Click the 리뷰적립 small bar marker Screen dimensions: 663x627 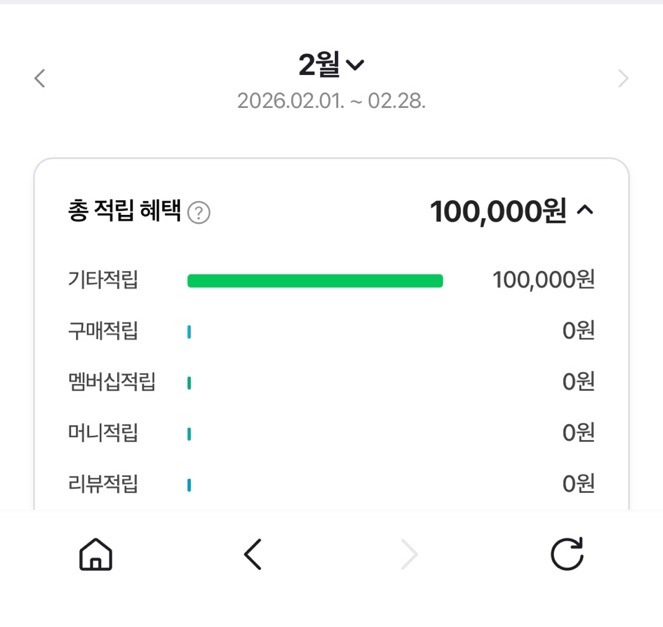click(189, 485)
